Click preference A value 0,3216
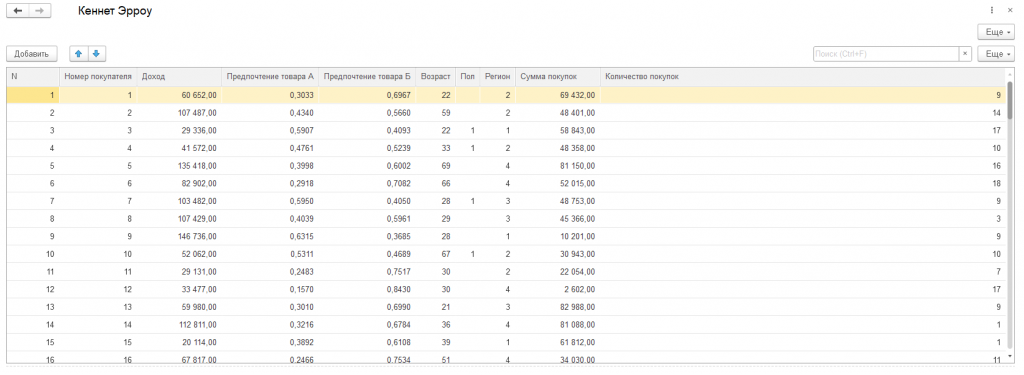Viewport: 1024px width, 375px height. click(302, 325)
